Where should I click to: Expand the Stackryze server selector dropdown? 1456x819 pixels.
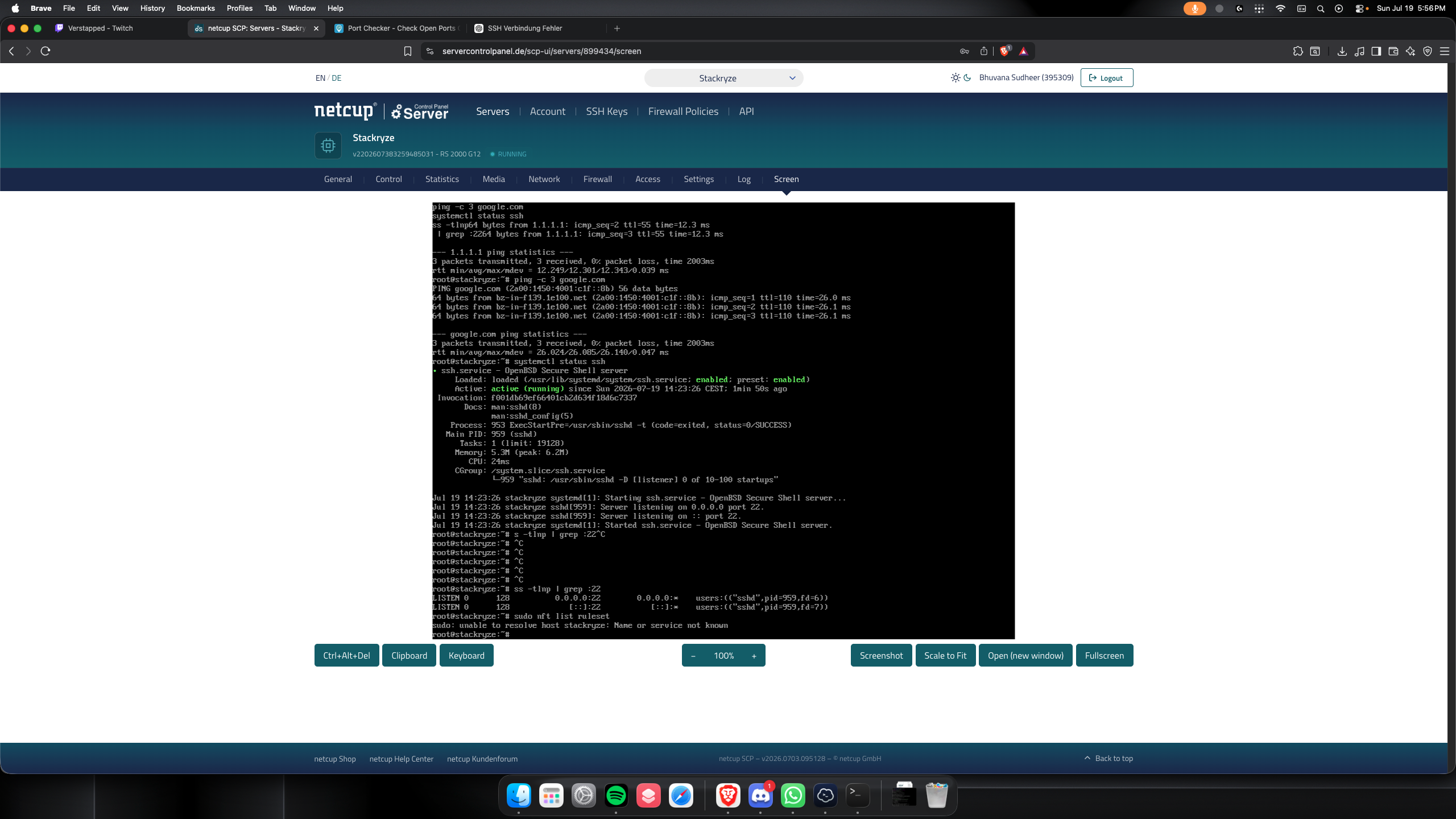point(723,78)
